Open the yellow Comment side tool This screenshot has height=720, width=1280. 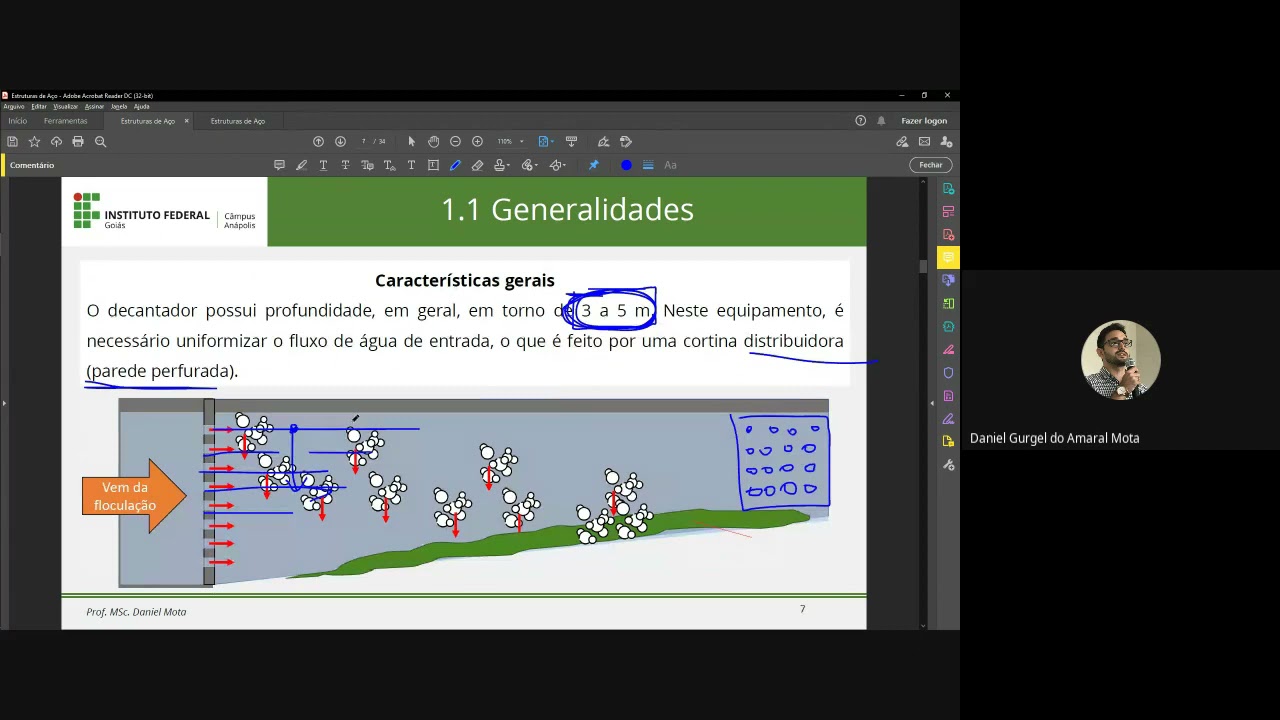(x=948, y=257)
